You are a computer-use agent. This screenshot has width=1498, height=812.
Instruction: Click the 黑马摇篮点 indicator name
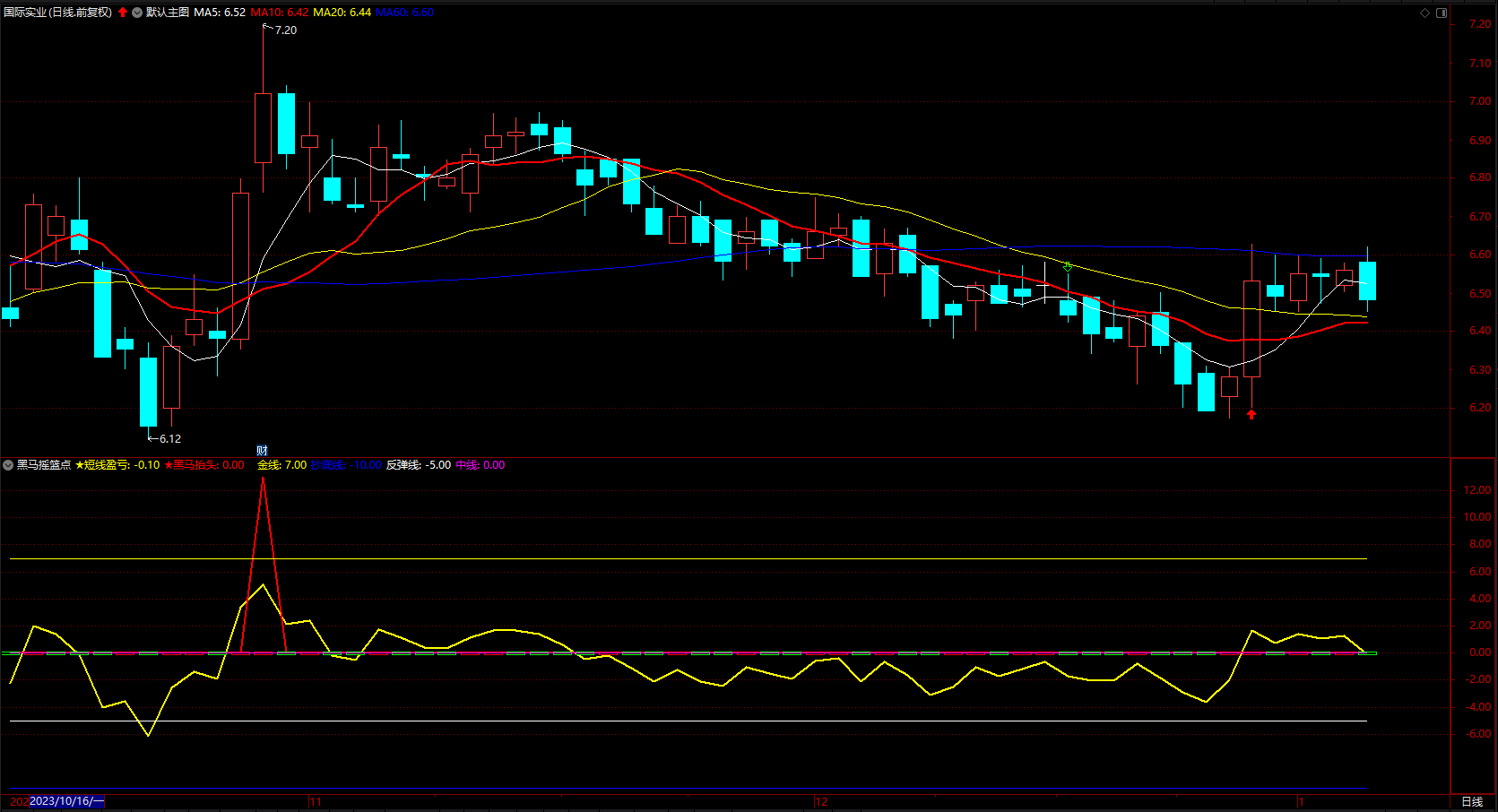tap(44, 465)
